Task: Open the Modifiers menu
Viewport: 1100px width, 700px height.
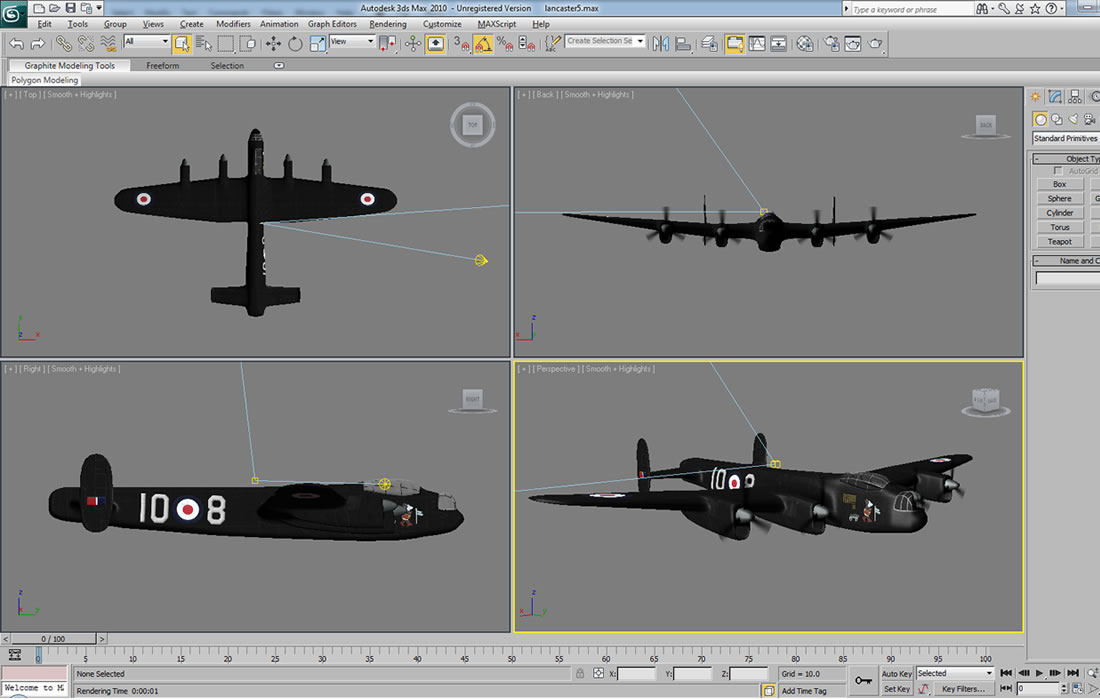Action: click(x=233, y=24)
